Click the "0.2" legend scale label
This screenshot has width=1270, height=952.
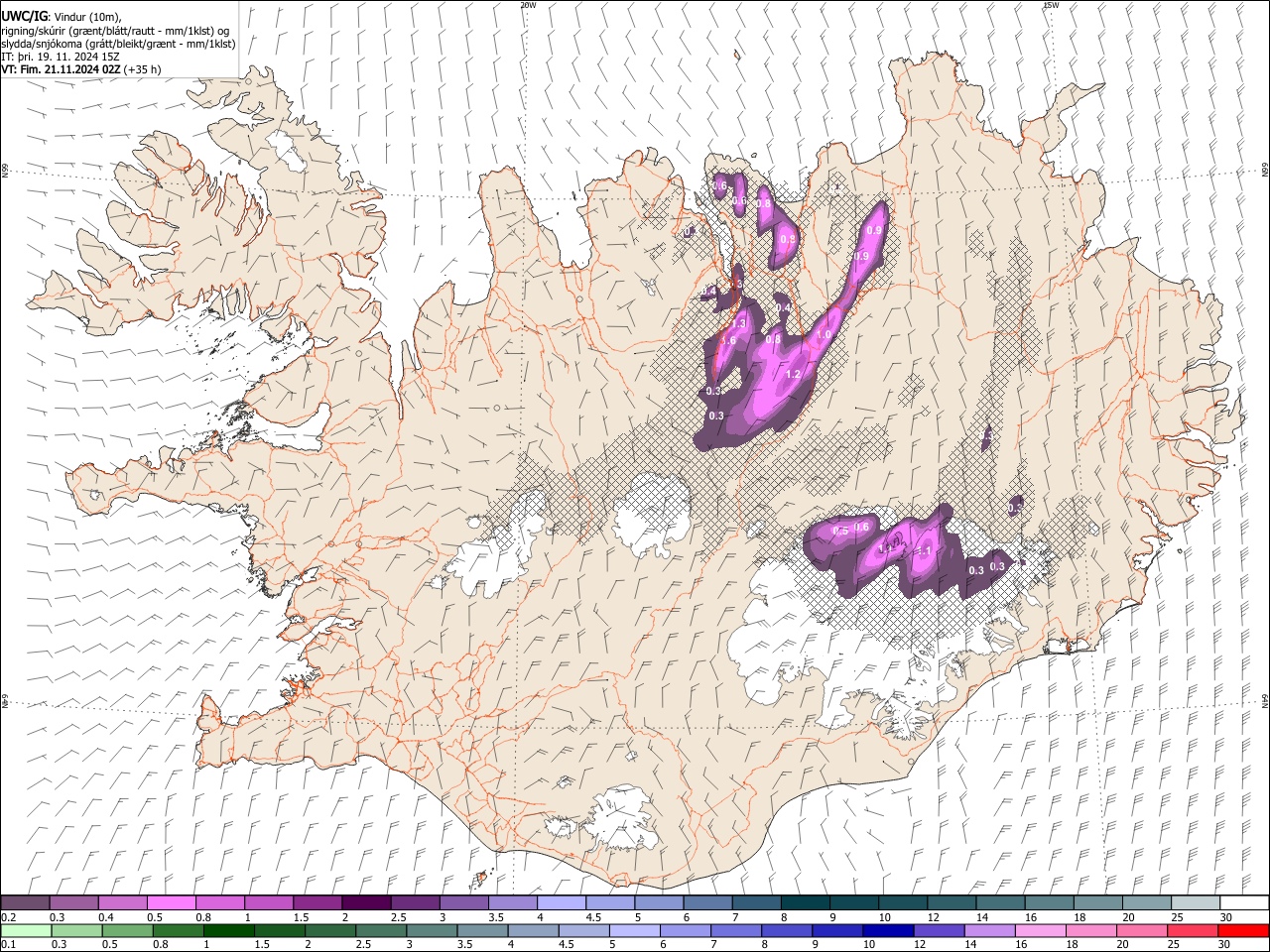(x=8, y=917)
